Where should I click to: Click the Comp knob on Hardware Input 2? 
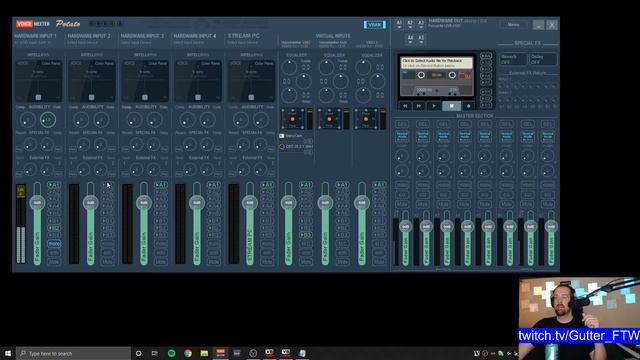click(x=81, y=120)
